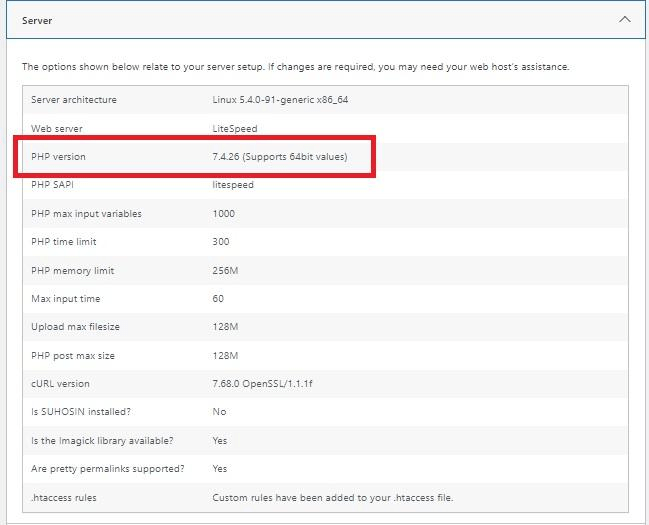Select the Max input time row label

65,299
